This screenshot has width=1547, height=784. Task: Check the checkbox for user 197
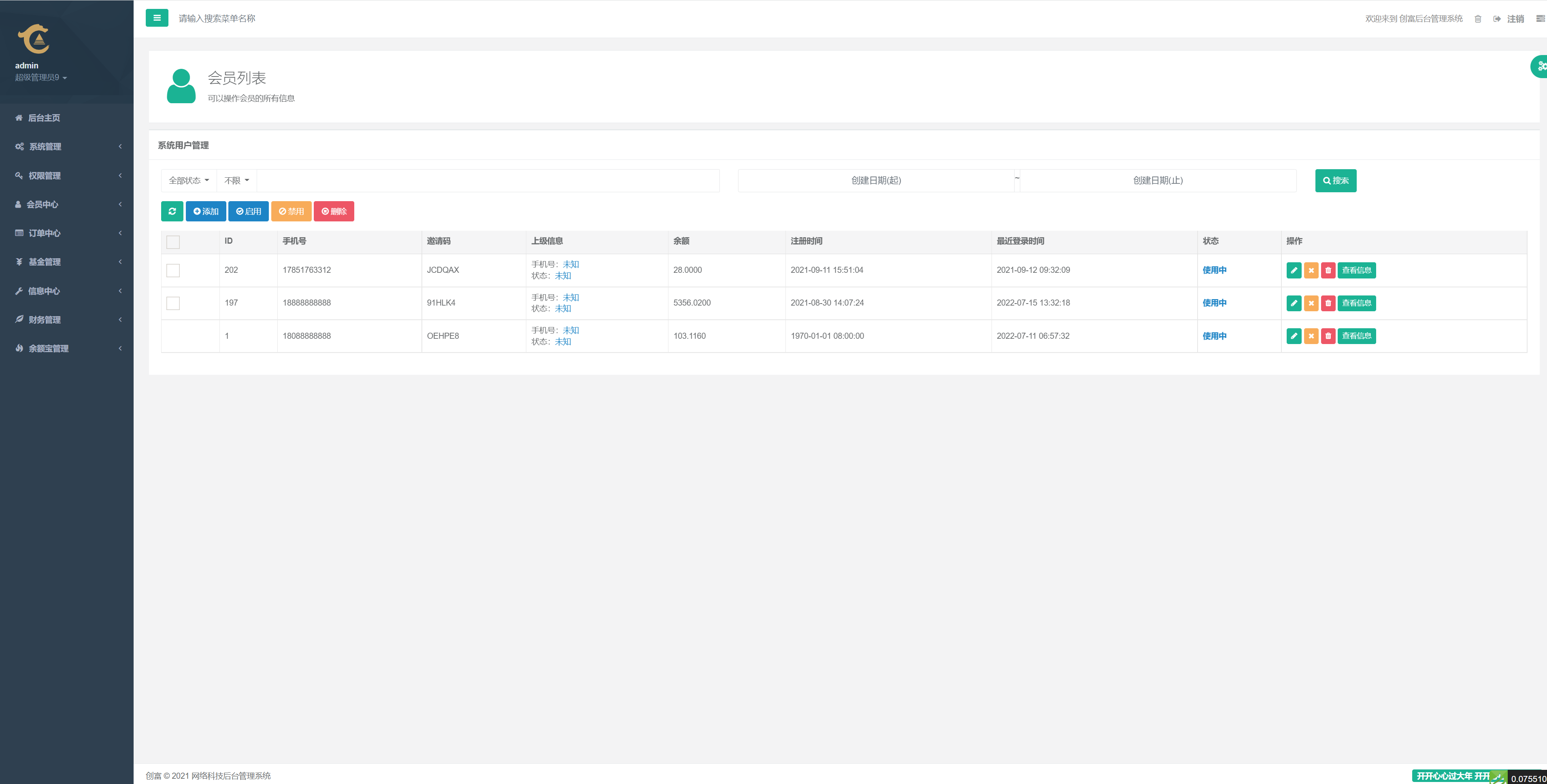[173, 303]
